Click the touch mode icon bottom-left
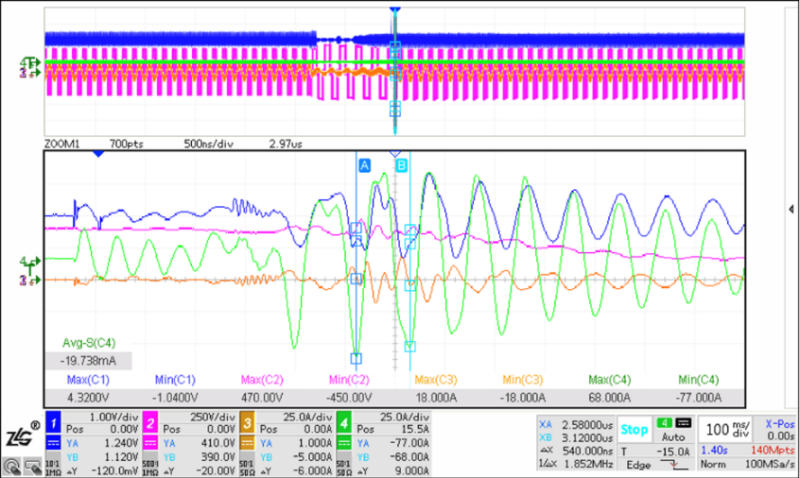Viewport: 800px width, 478px height. coord(11,465)
